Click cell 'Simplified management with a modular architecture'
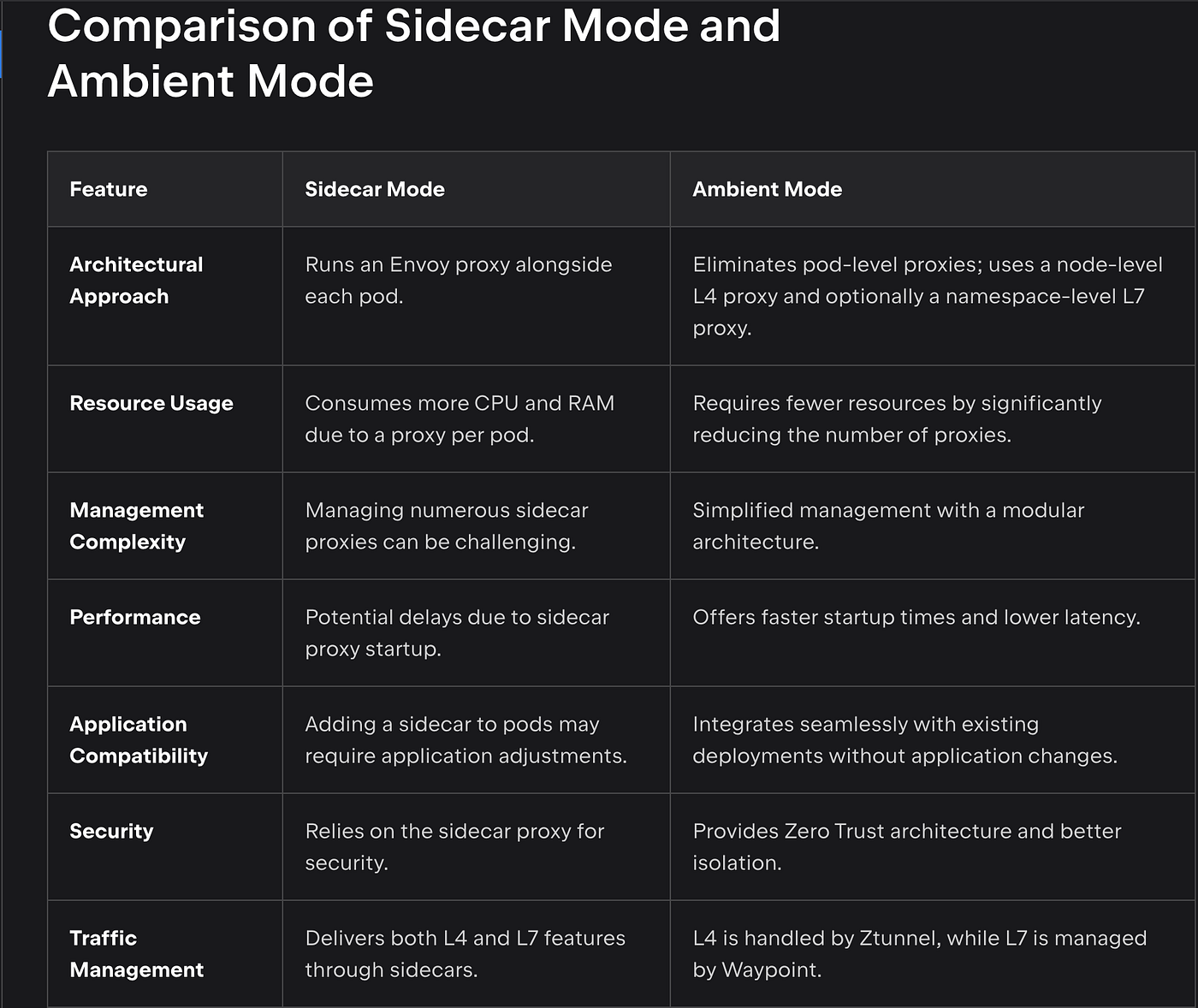Image resolution: width=1198 pixels, height=1008 pixels. tap(888, 526)
